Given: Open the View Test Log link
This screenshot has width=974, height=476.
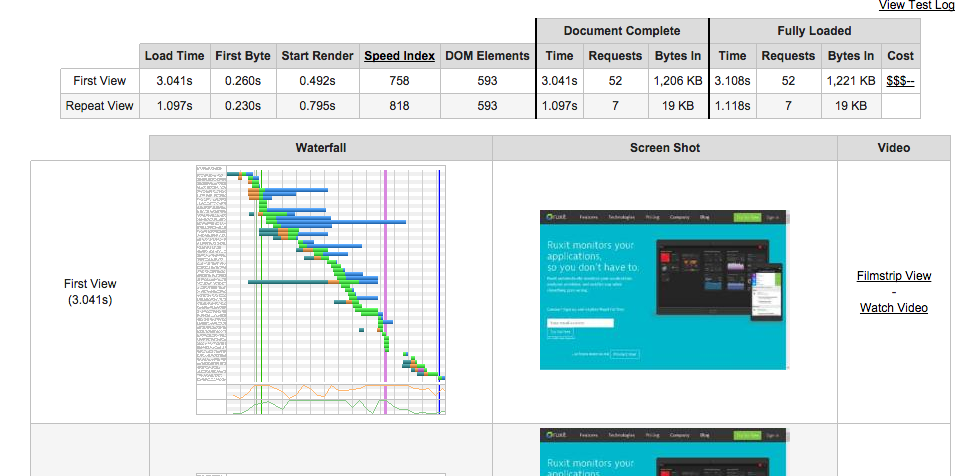Looking at the screenshot, I should [916, 5].
